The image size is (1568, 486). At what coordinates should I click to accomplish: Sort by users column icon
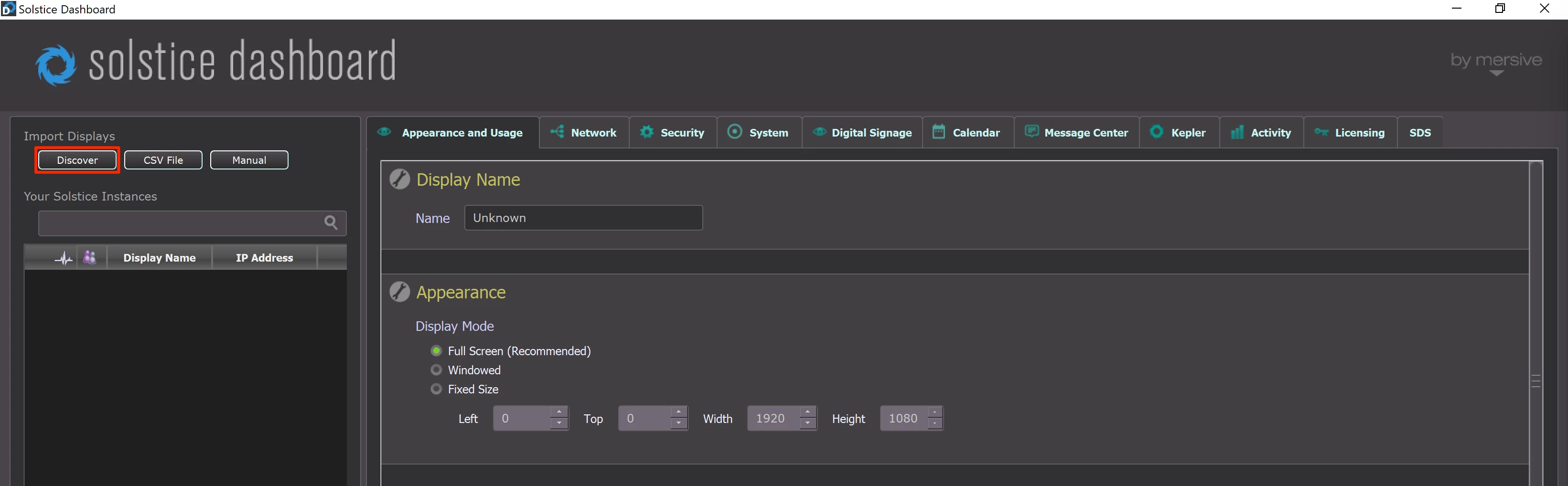coord(89,257)
